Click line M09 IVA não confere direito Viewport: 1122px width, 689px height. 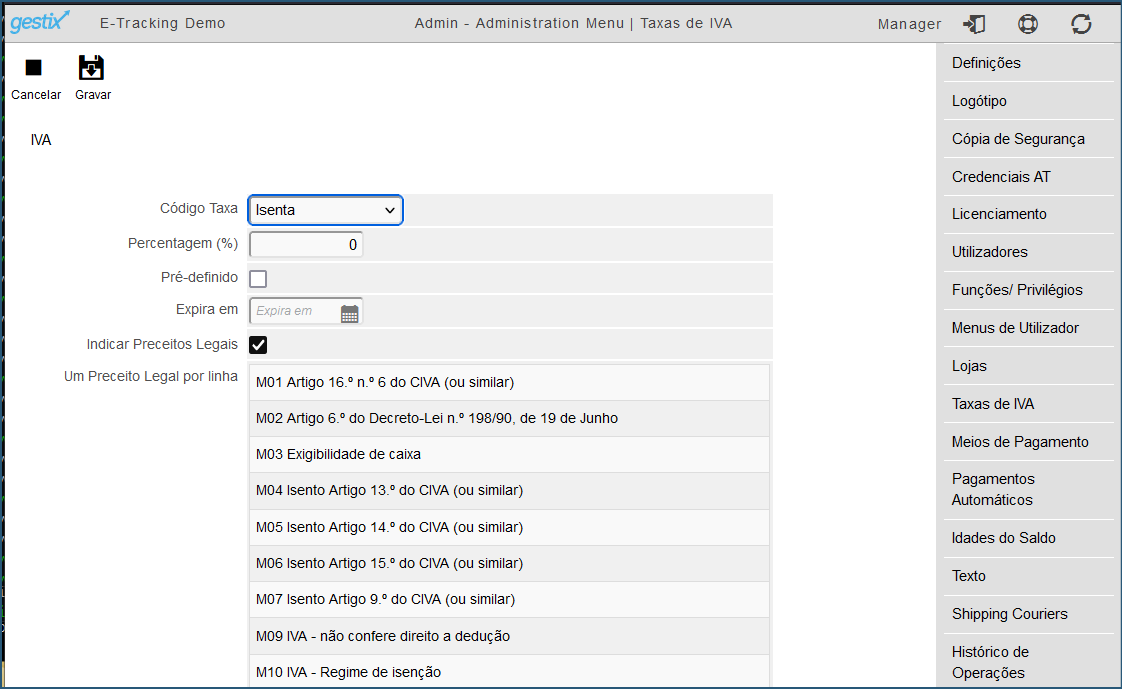point(509,636)
